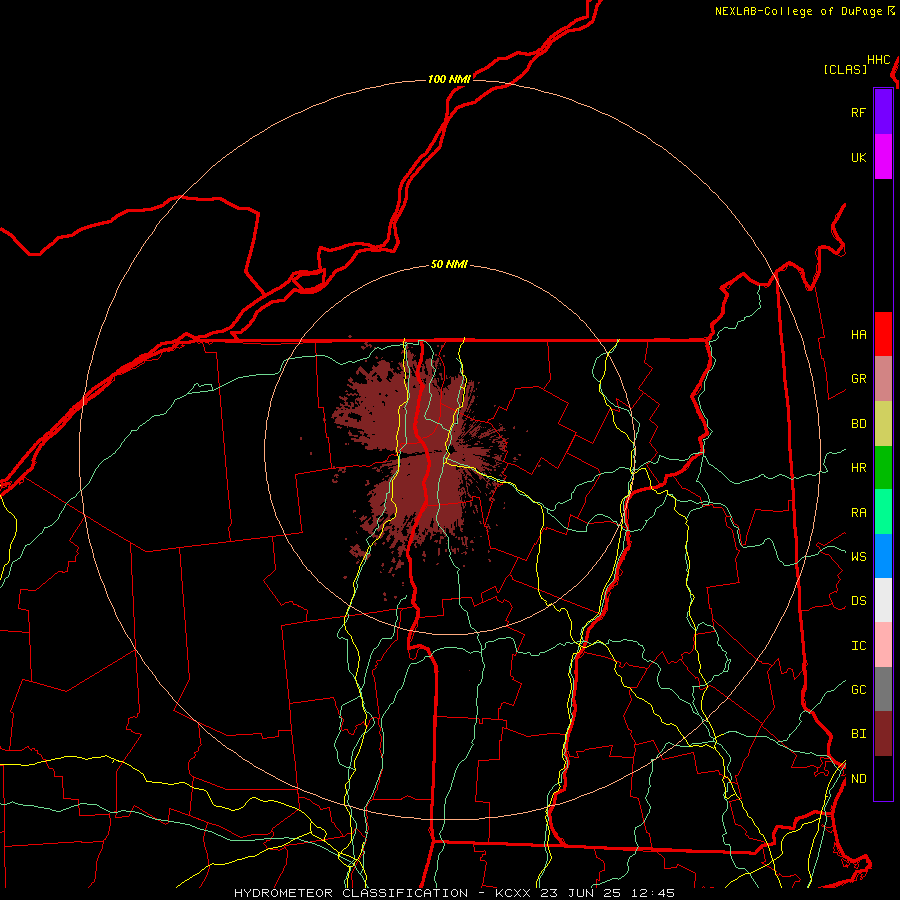Screen dimensions: 900x900
Task: Click the 23 JUN 25 date text
Action: coord(579,893)
